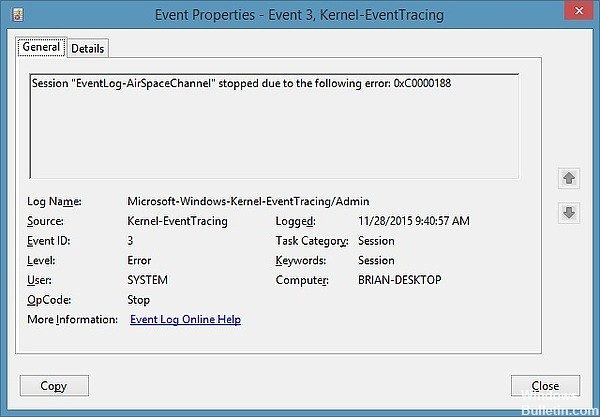
Task: Click the Close button
Action: [x=545, y=386]
